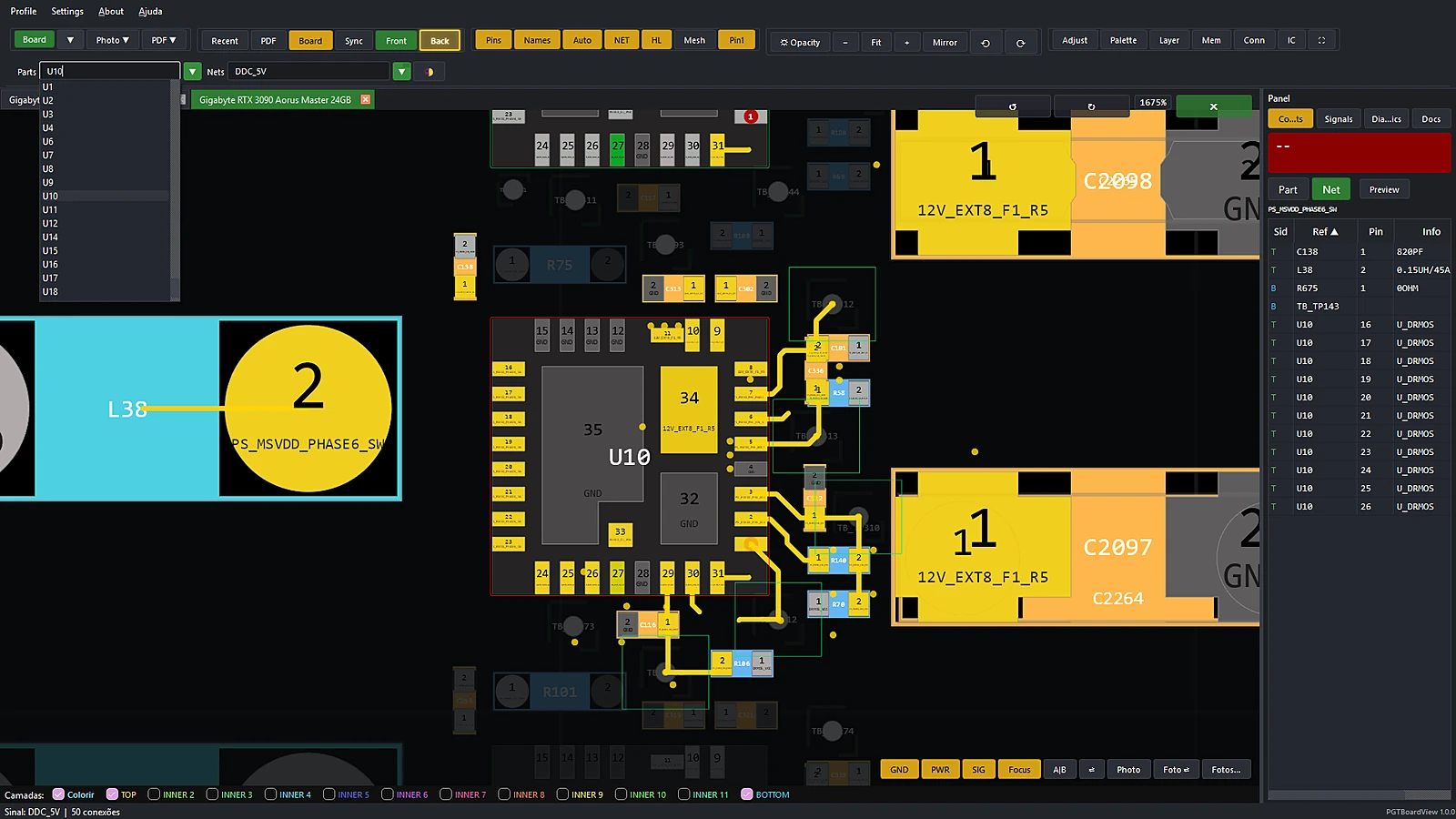Viewport: 1456px width, 819px height.
Task: Select resistor R140 on the board
Action: click(838, 560)
